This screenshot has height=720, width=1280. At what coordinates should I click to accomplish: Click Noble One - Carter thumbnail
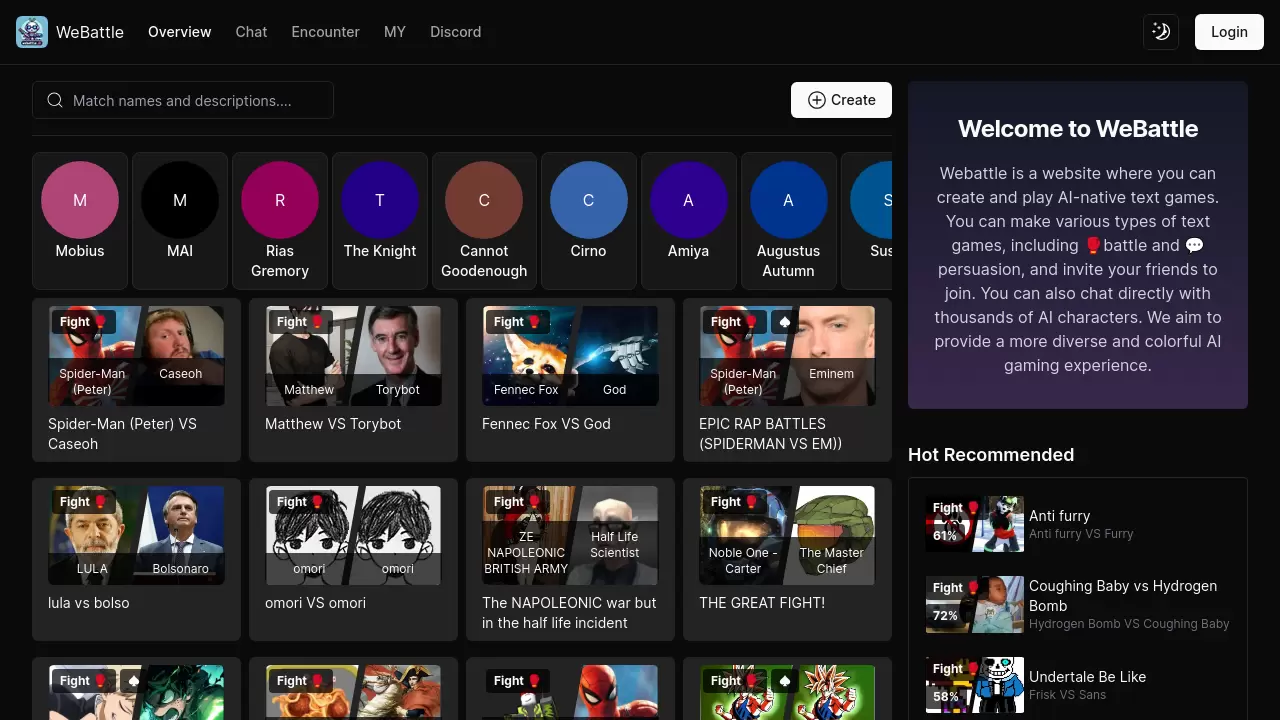tap(742, 535)
